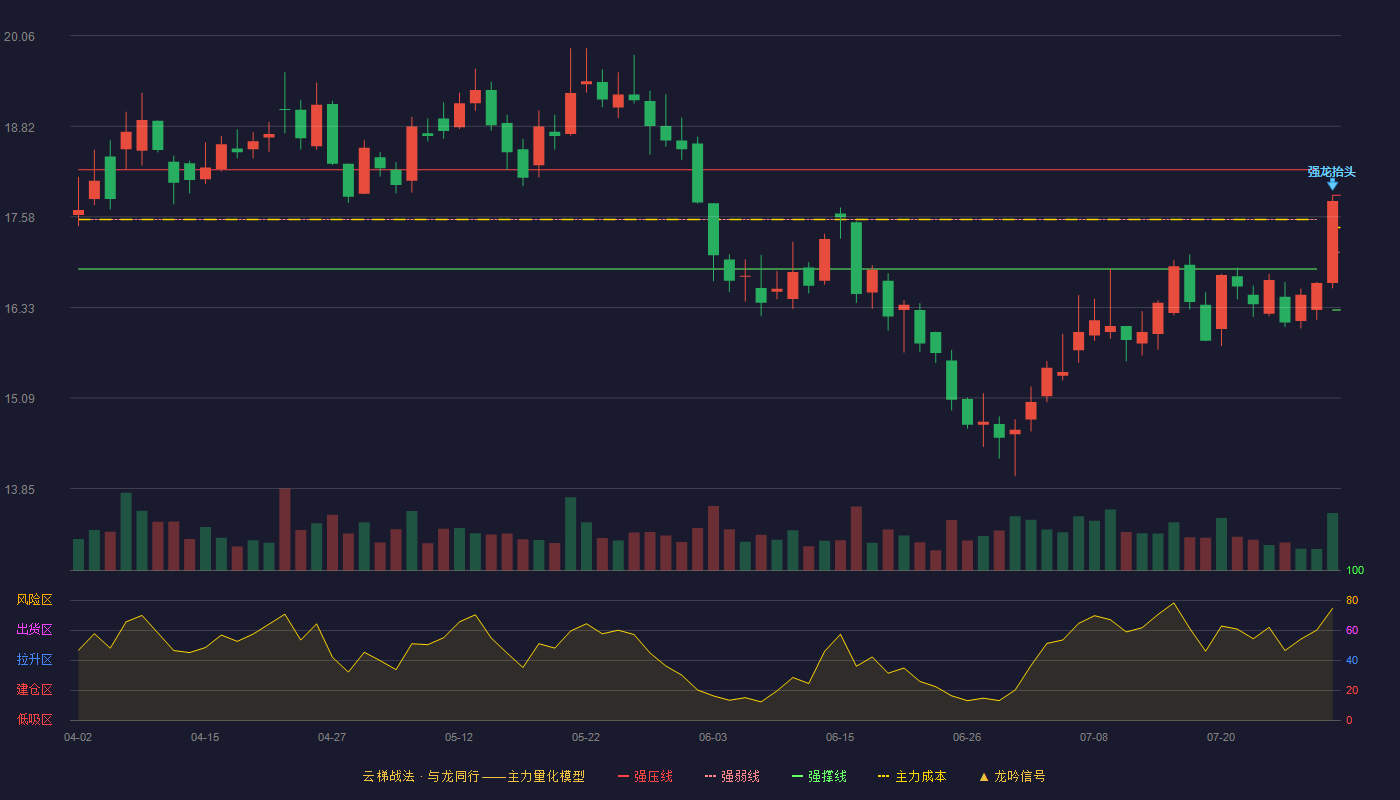Click the 04-27 date label
Image resolution: width=1400 pixels, height=800 pixels.
(332, 737)
